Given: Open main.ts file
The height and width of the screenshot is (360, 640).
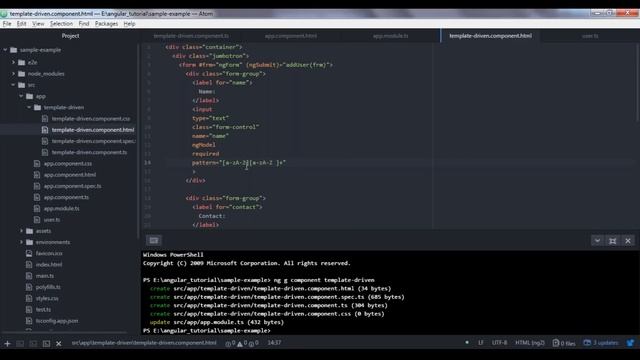Looking at the screenshot, I should pos(44,276).
